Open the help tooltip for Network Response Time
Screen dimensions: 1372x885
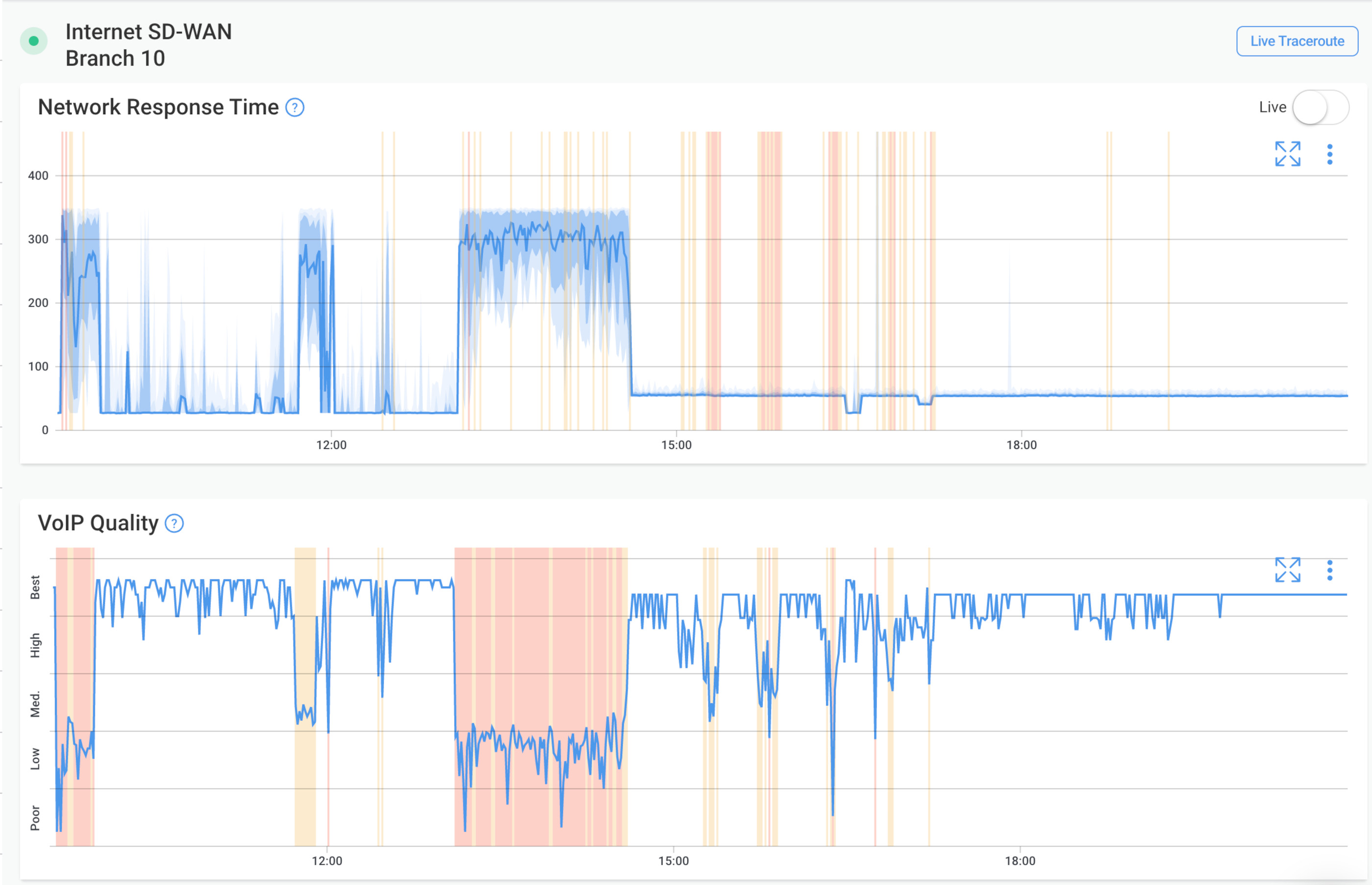click(x=294, y=107)
